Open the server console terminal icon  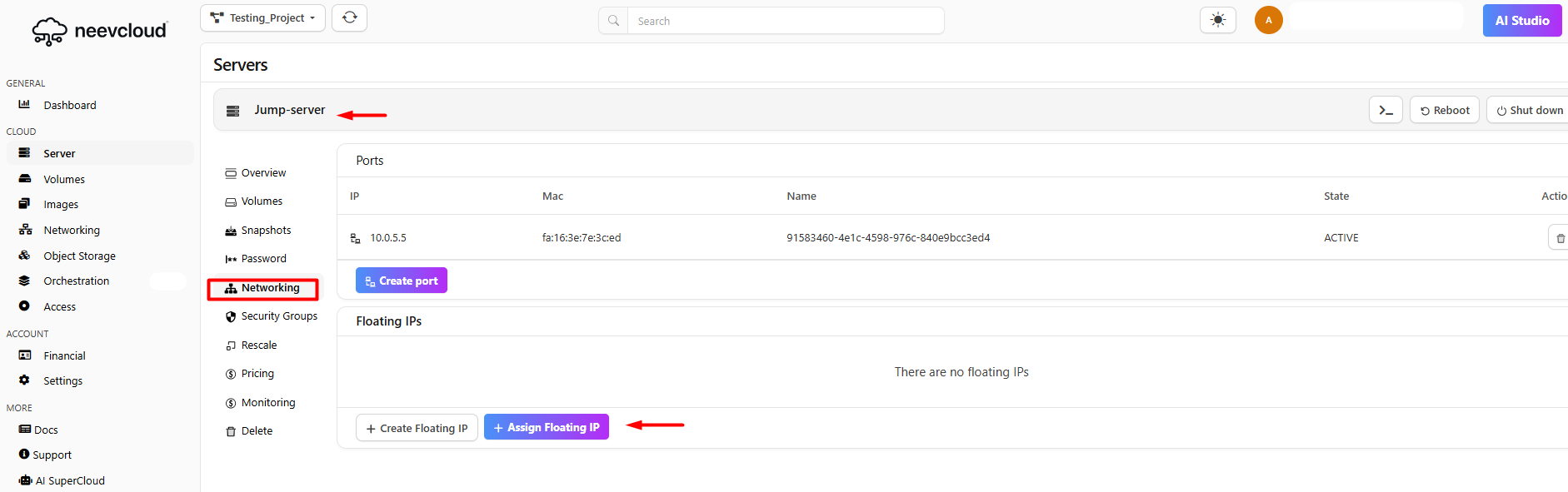(1386, 110)
